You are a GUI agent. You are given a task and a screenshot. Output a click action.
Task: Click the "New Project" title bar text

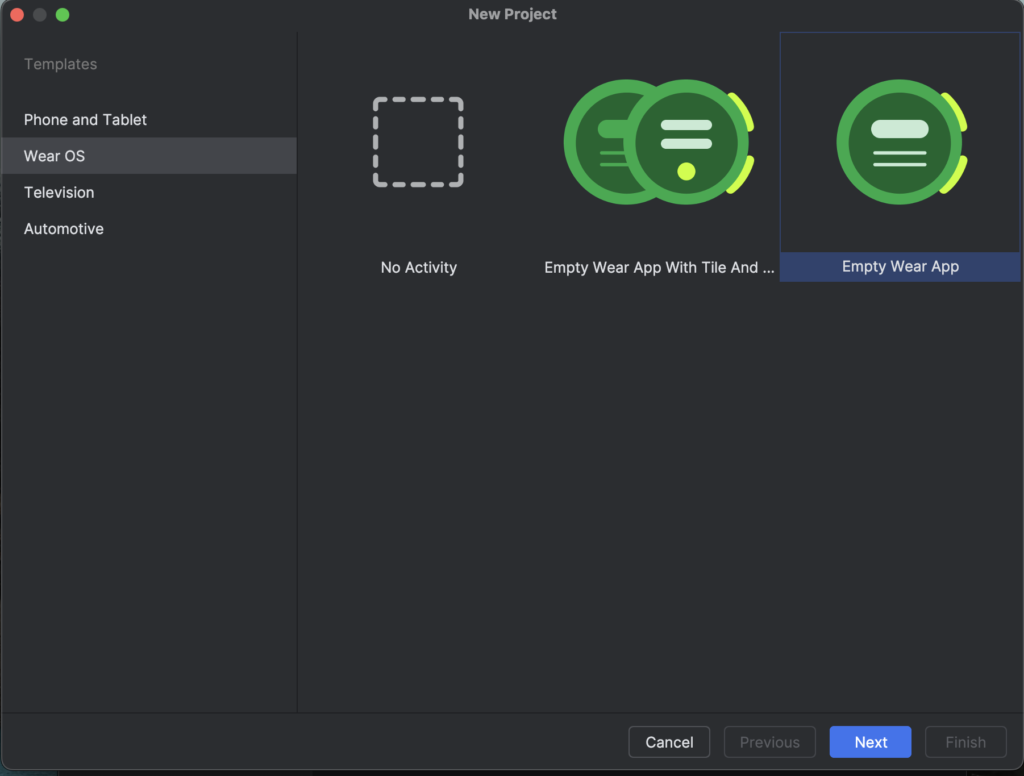click(512, 15)
